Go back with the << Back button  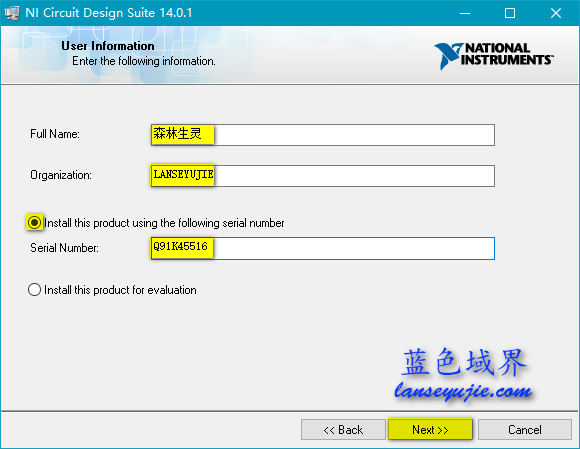pyautogui.click(x=343, y=429)
